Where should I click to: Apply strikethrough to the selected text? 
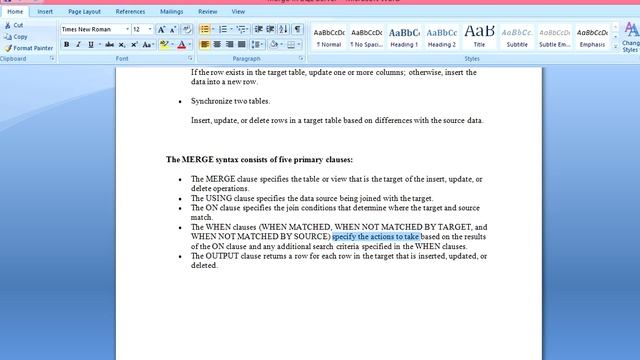109,44
